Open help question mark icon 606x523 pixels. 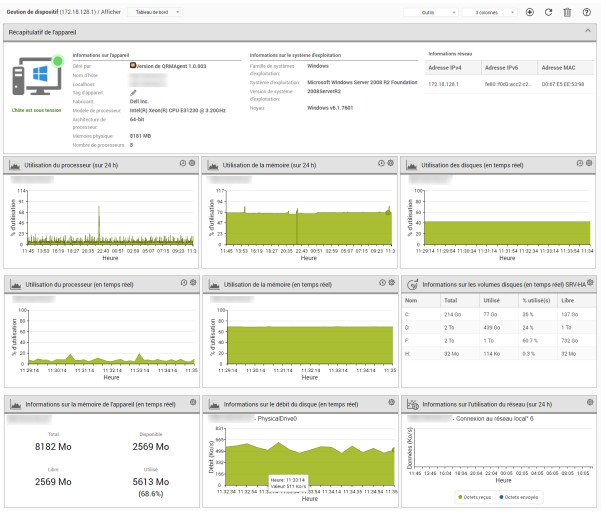click(587, 12)
